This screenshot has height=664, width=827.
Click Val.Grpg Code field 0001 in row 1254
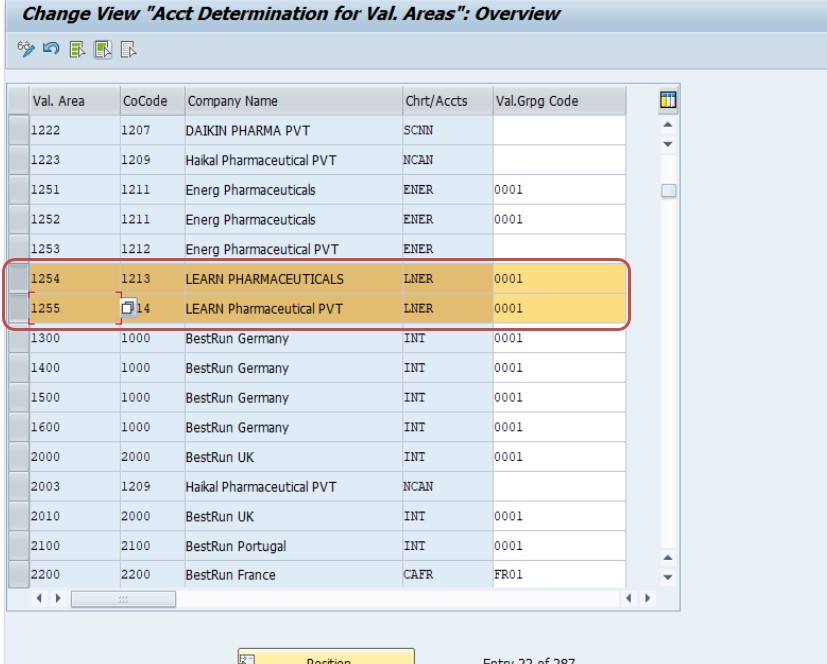pyautogui.click(x=560, y=278)
